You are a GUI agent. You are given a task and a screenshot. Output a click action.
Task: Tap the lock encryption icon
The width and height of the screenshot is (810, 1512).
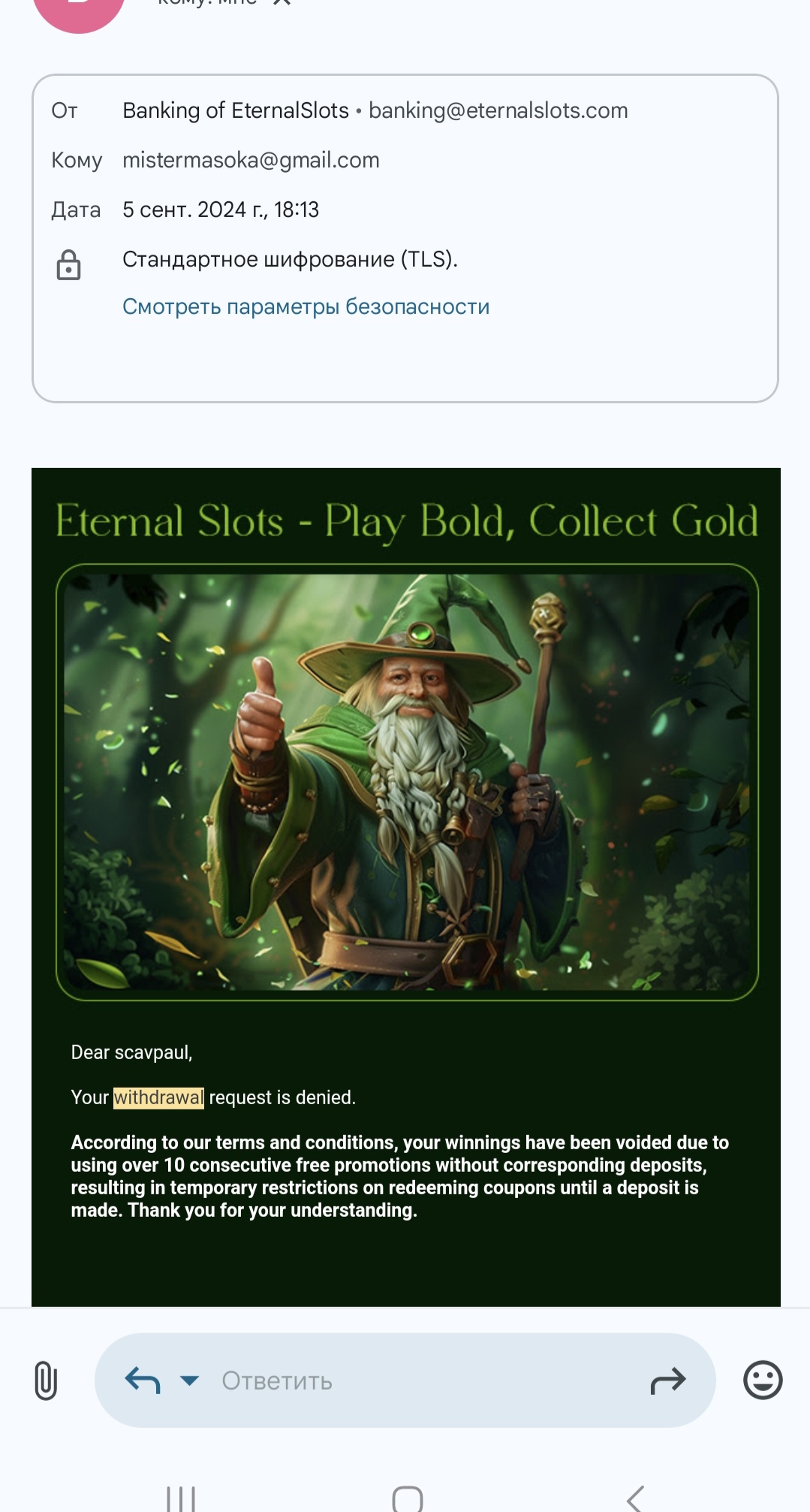click(68, 265)
